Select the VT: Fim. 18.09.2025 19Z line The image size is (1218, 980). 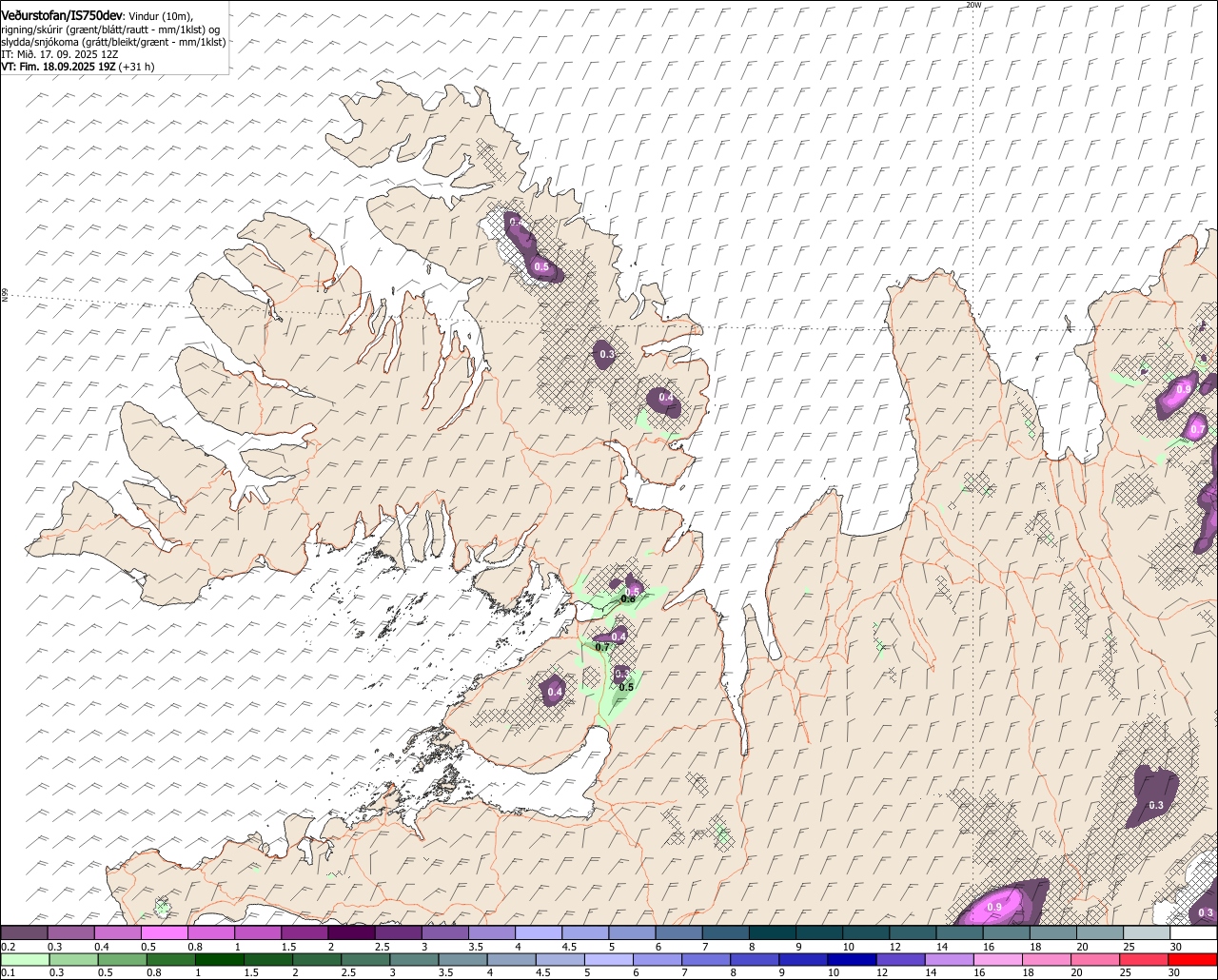(59, 67)
